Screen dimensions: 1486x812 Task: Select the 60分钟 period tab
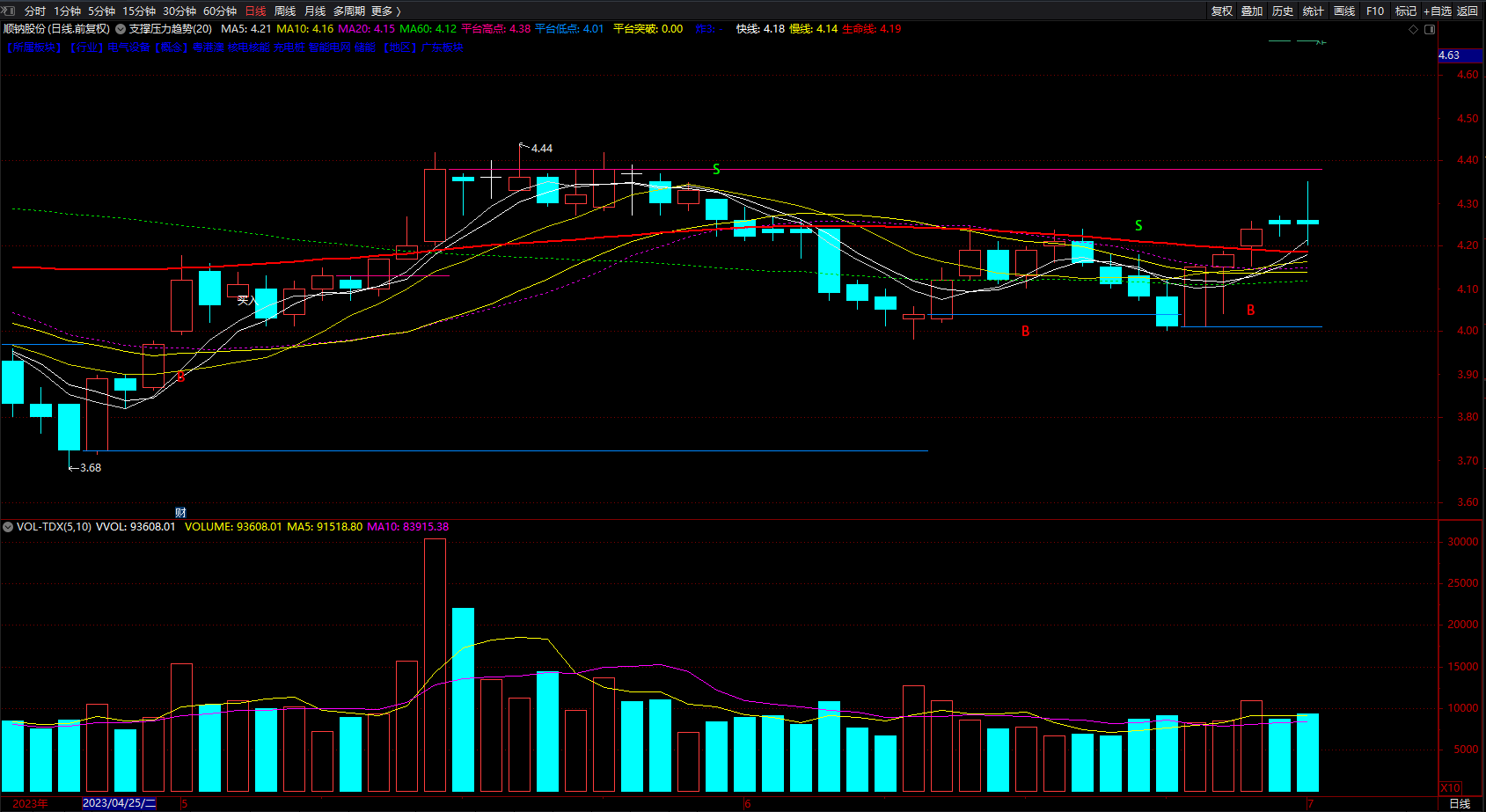pyautogui.click(x=220, y=11)
